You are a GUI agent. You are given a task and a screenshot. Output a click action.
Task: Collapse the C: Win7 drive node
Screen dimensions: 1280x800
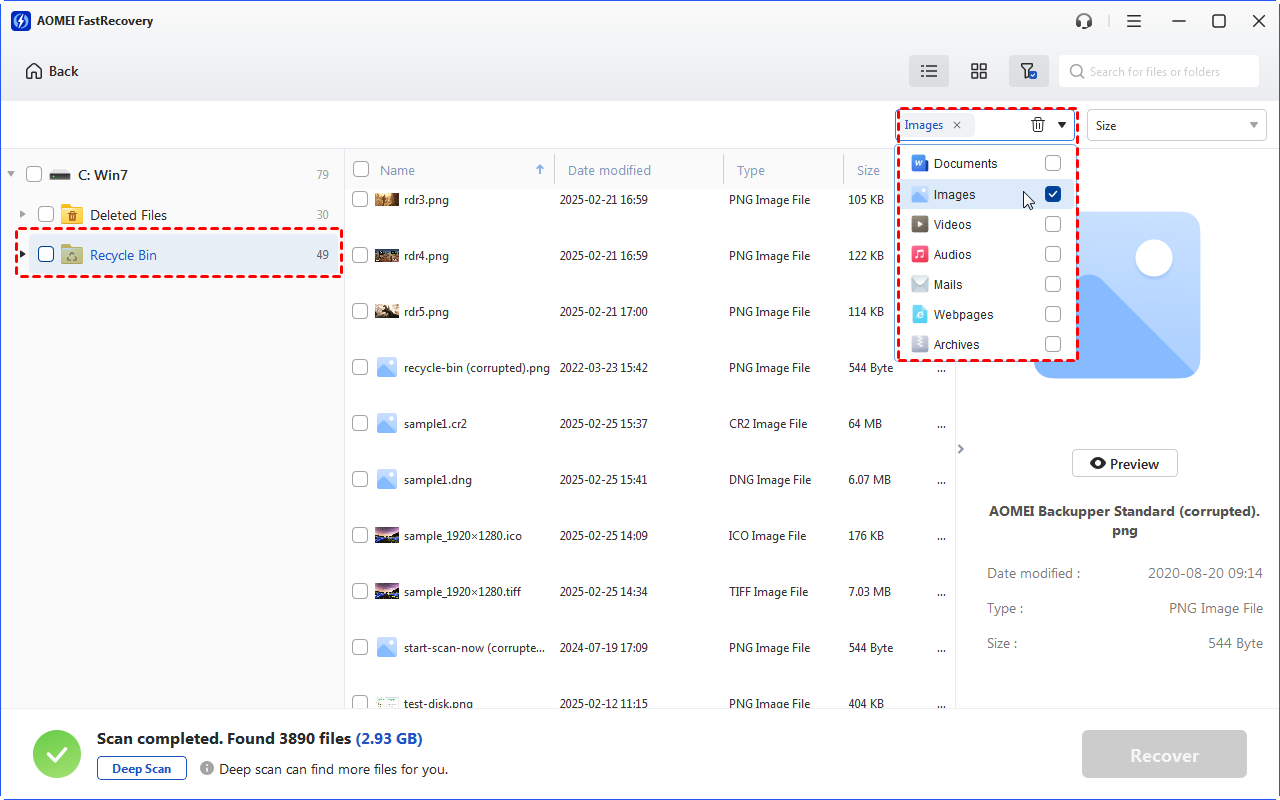(12, 175)
